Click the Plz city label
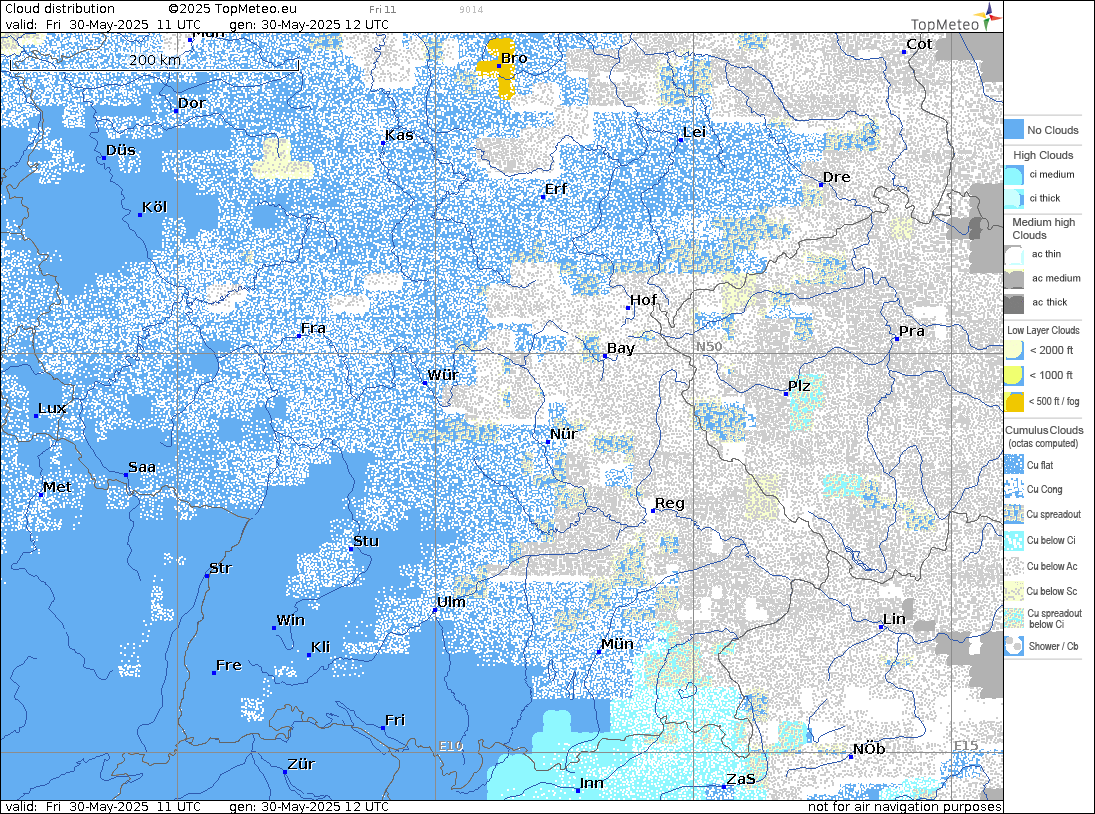Screen dimensions: 1095x814 [800, 386]
